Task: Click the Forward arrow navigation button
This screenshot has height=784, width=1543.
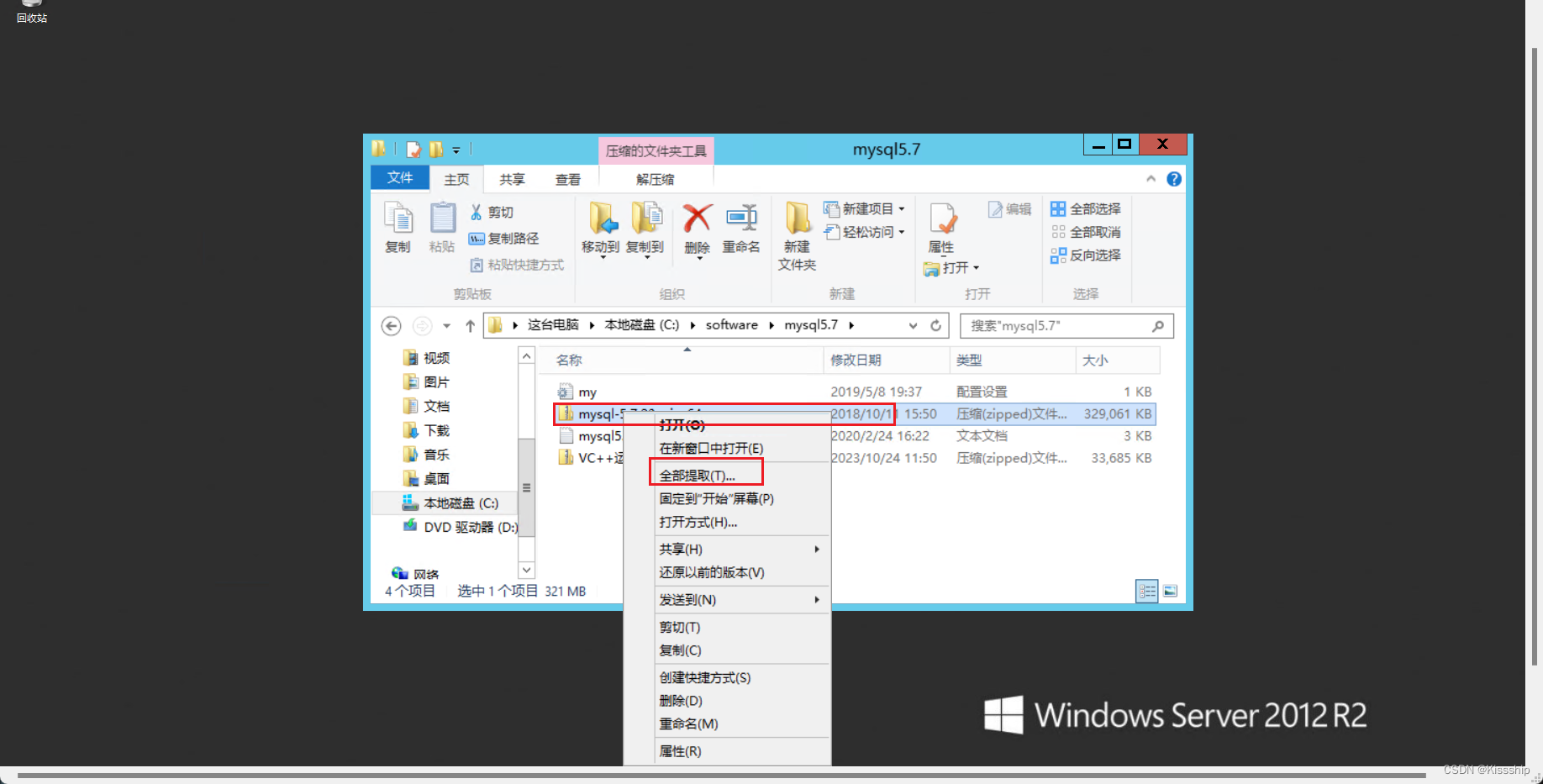Action: pyautogui.click(x=422, y=325)
